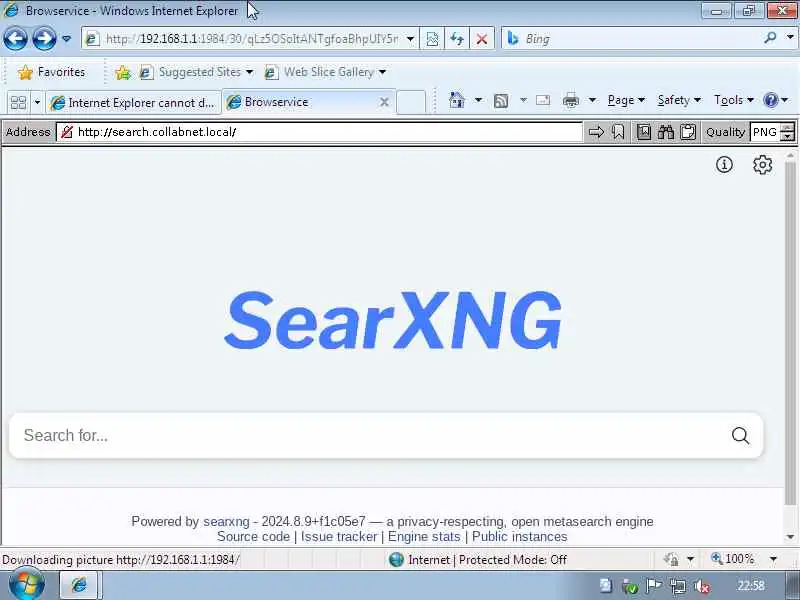Click the crossed-out lock security icon
800x600 pixels.
(67, 132)
